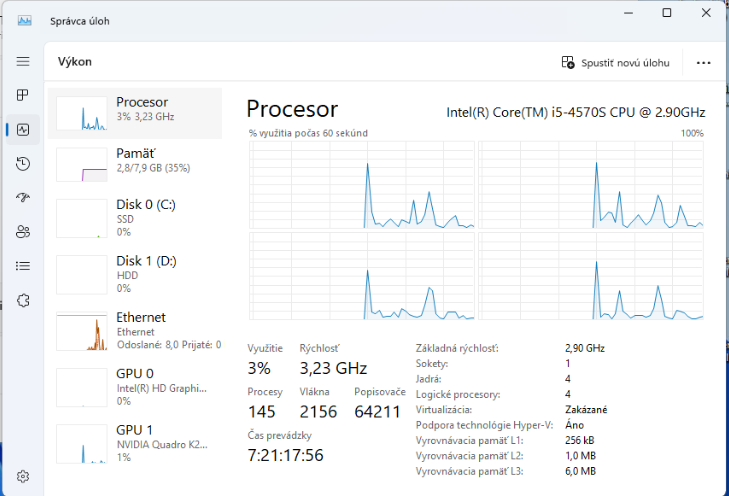Minimize the Task Manager window
Viewport: 729px width, 496px height.
click(628, 13)
